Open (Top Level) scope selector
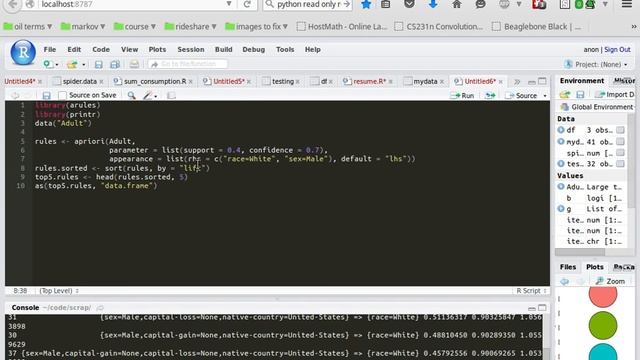This screenshot has height=360, width=640. coord(59,291)
